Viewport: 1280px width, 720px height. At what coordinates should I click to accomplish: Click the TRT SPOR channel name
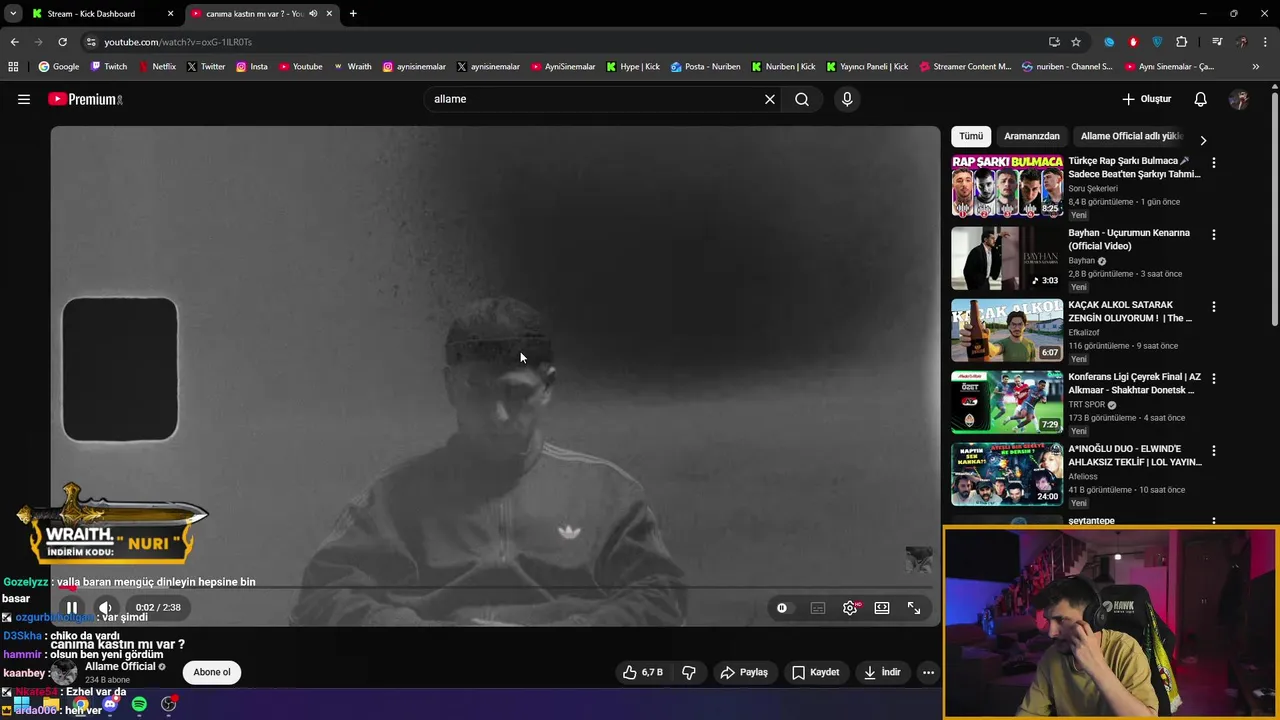click(1087, 405)
